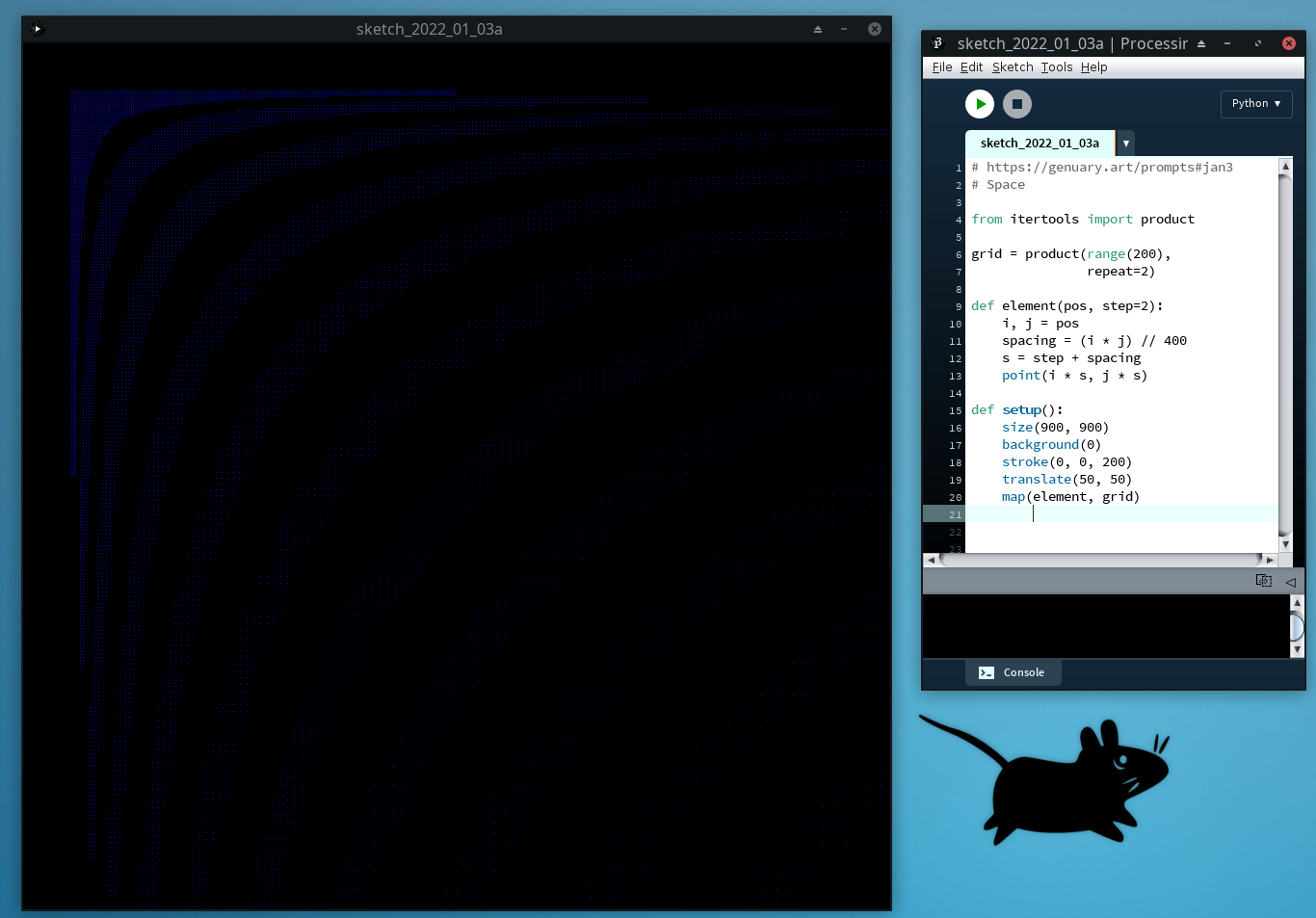Click the horizontal scrollbar left arrow
Viewport: 1316px width, 918px height.
click(x=931, y=560)
